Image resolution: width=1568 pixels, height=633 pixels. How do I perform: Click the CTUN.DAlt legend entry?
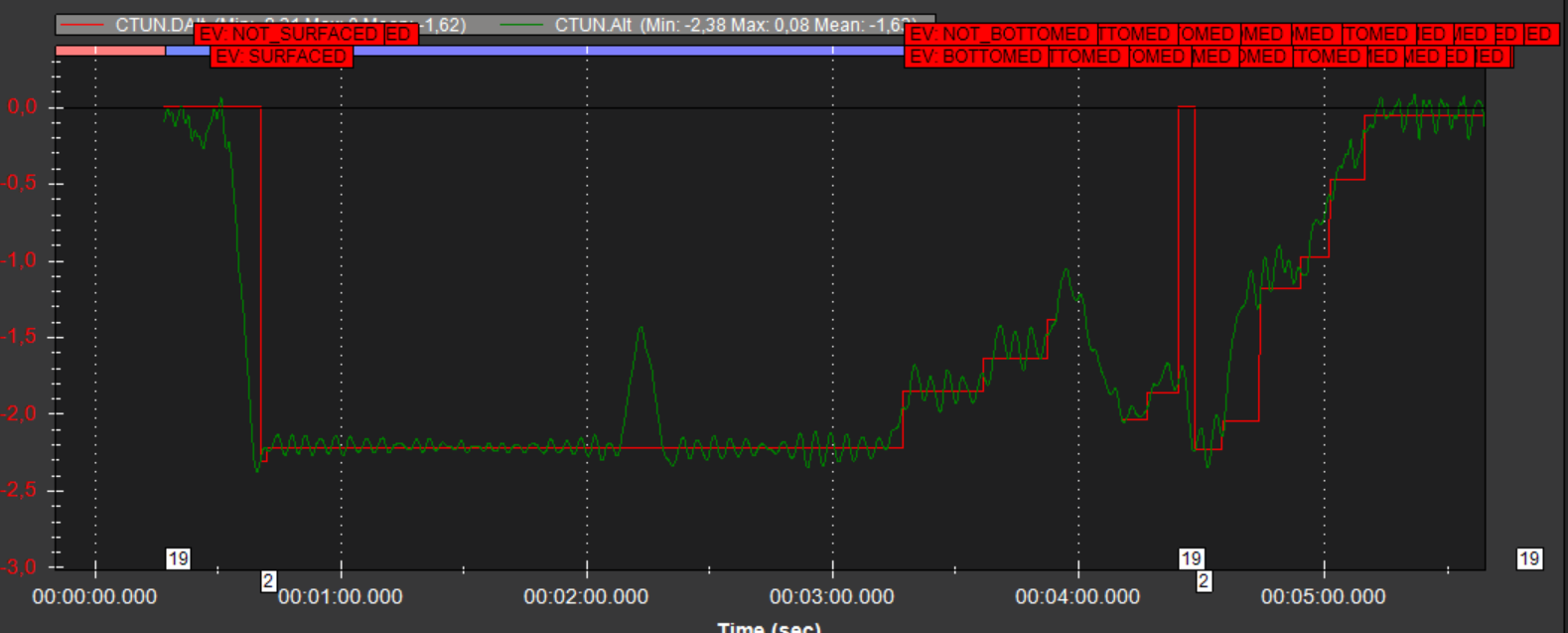point(263,24)
